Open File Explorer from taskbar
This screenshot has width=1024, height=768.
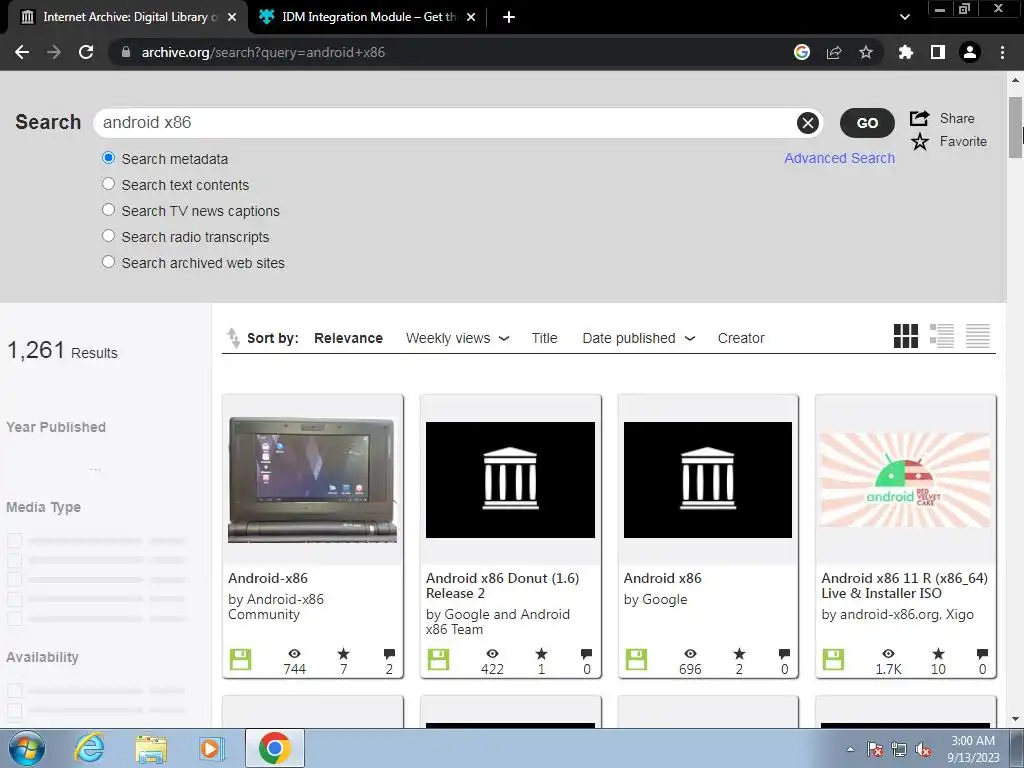pos(151,748)
